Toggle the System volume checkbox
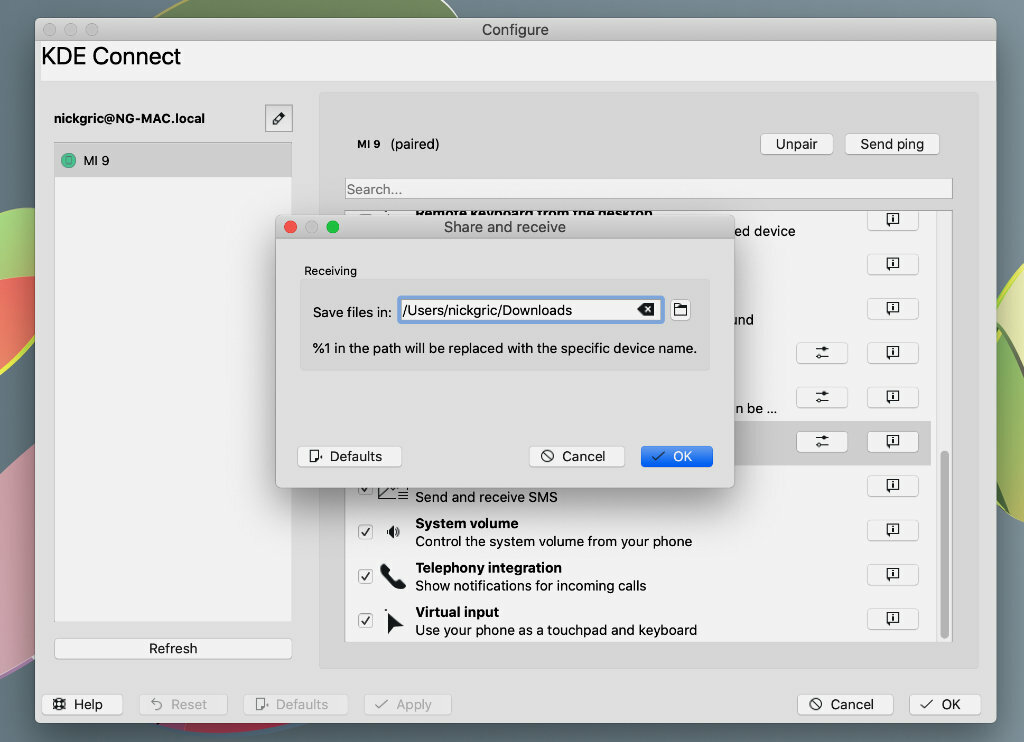The height and width of the screenshot is (742, 1024). 365,532
